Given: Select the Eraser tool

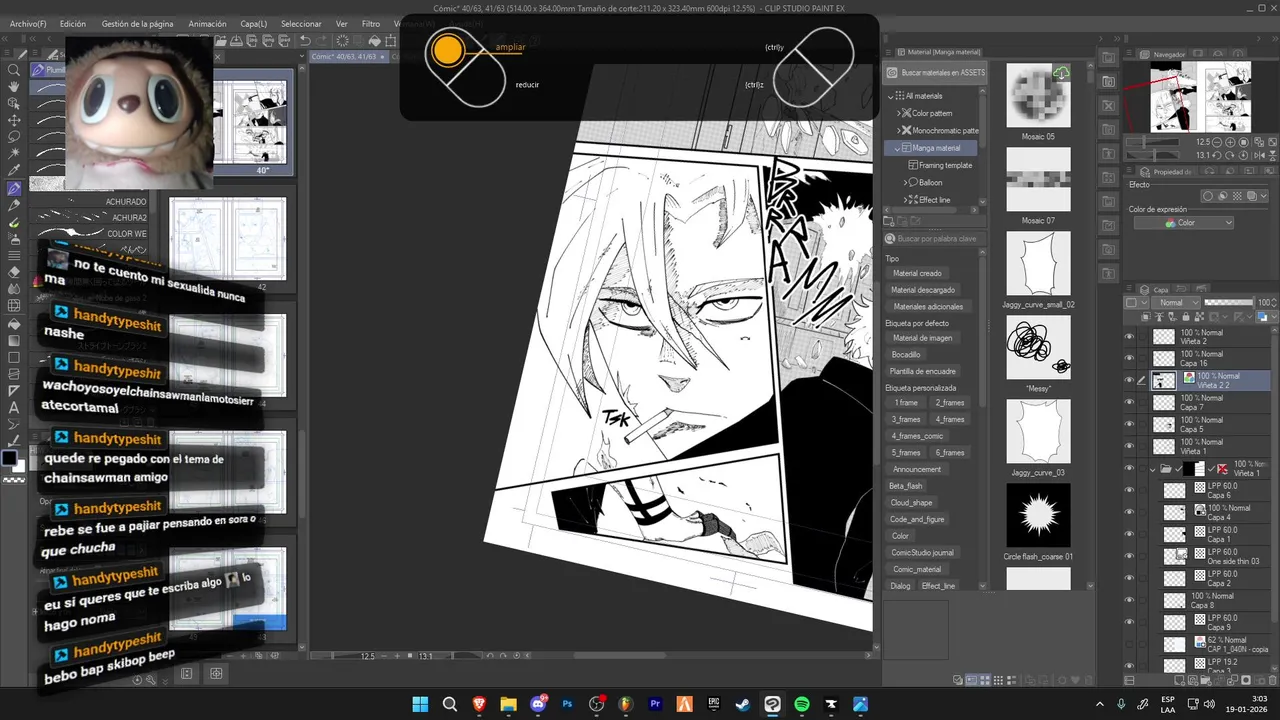Looking at the screenshot, I should [x=14, y=272].
